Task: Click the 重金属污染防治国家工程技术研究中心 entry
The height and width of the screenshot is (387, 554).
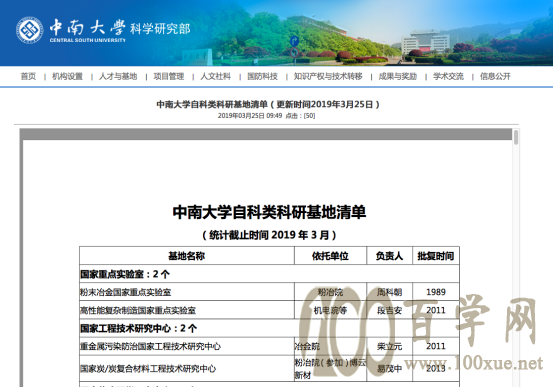Action: point(150,346)
